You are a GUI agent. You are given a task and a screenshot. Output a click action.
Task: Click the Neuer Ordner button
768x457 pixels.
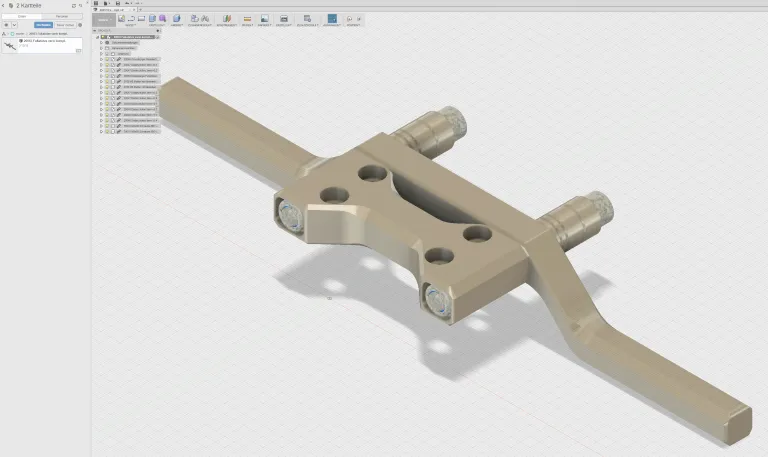[65, 25]
